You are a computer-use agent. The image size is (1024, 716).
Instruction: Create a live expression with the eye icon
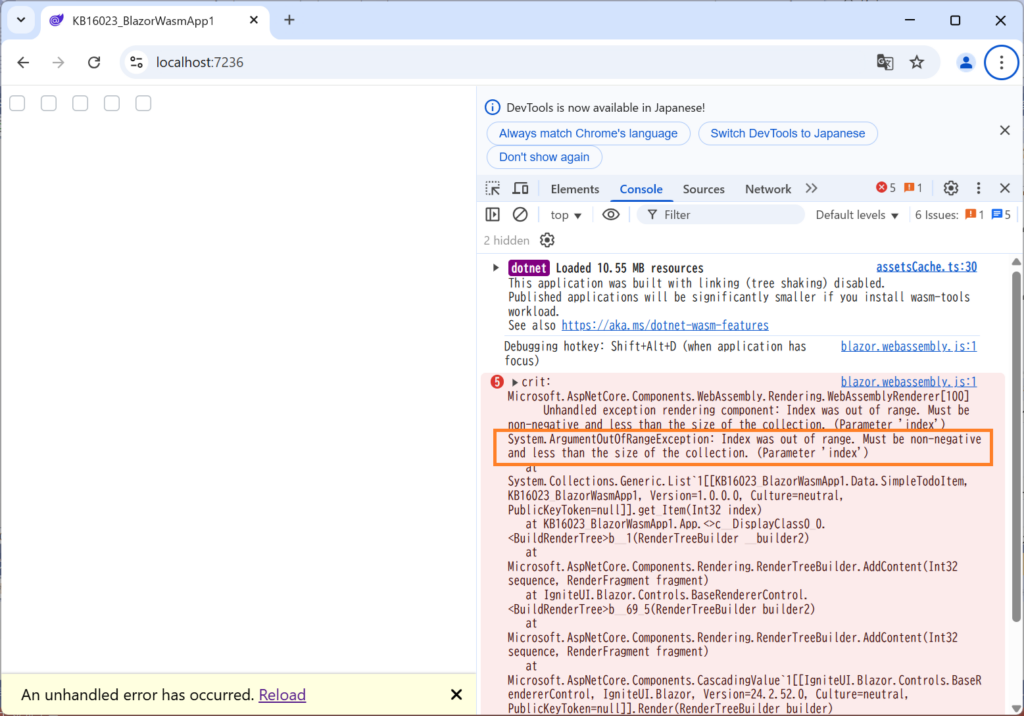pos(611,214)
